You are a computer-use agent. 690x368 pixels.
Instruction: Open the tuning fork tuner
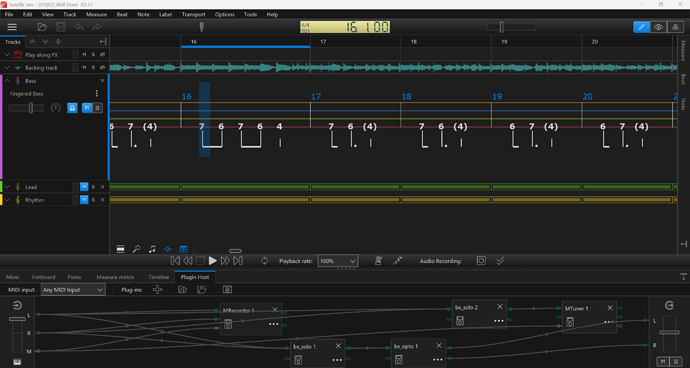202,27
